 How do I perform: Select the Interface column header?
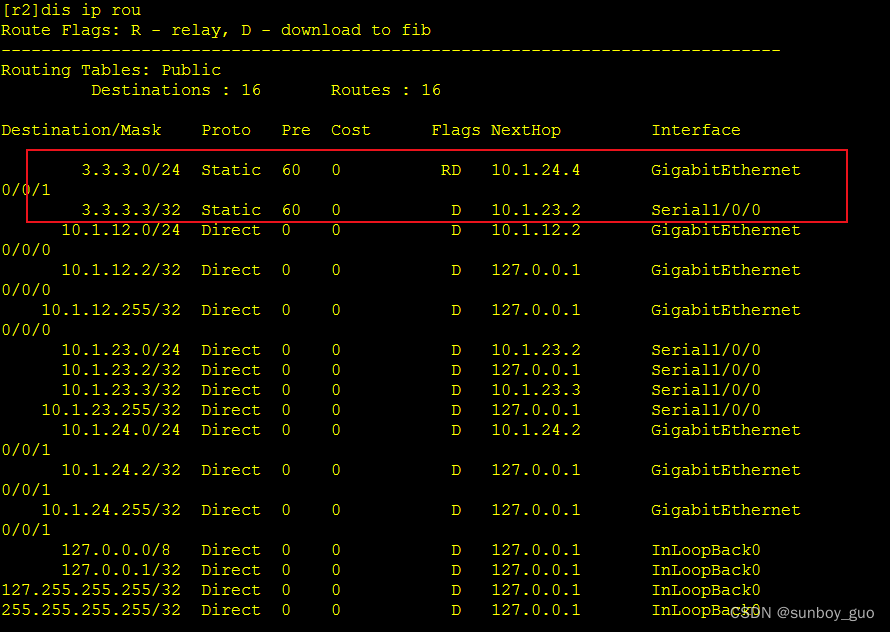coord(696,130)
